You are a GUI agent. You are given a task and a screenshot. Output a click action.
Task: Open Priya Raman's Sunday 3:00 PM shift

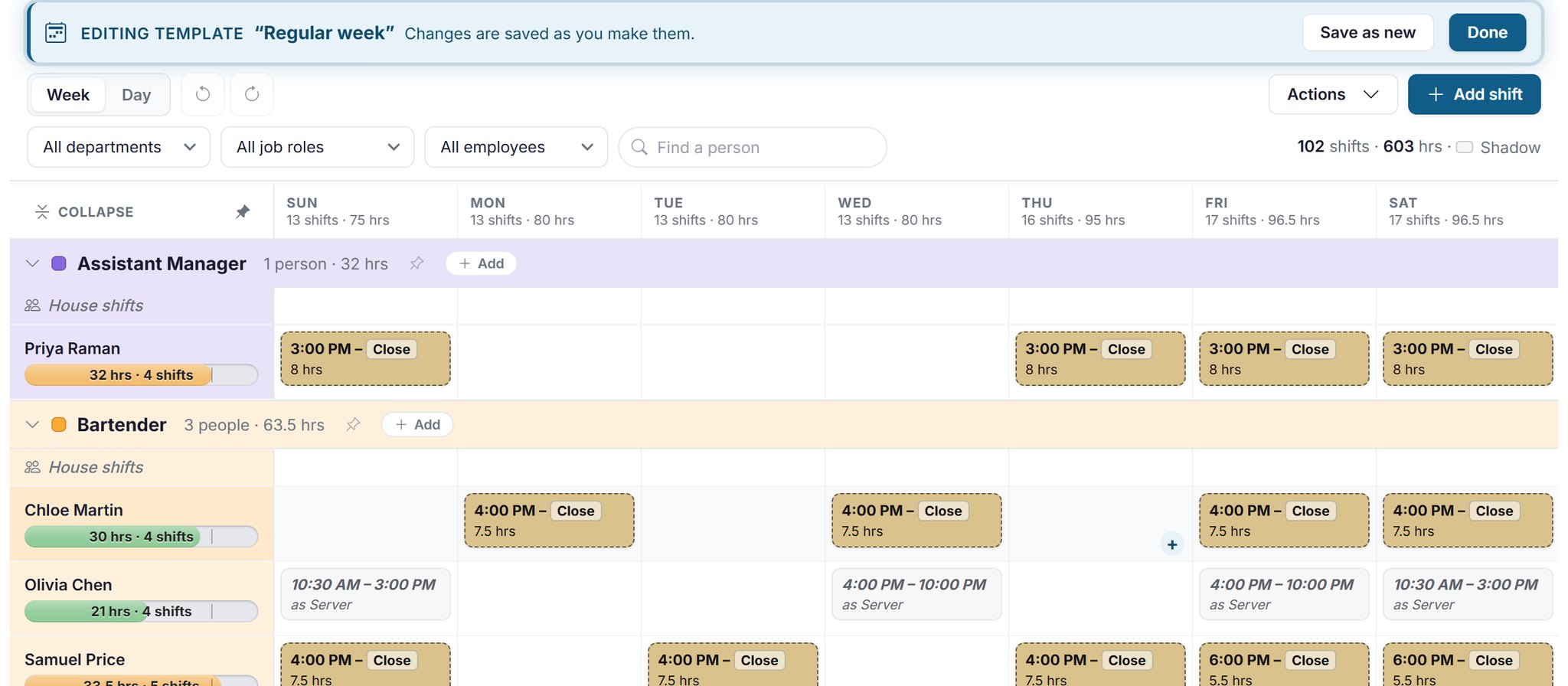point(365,358)
